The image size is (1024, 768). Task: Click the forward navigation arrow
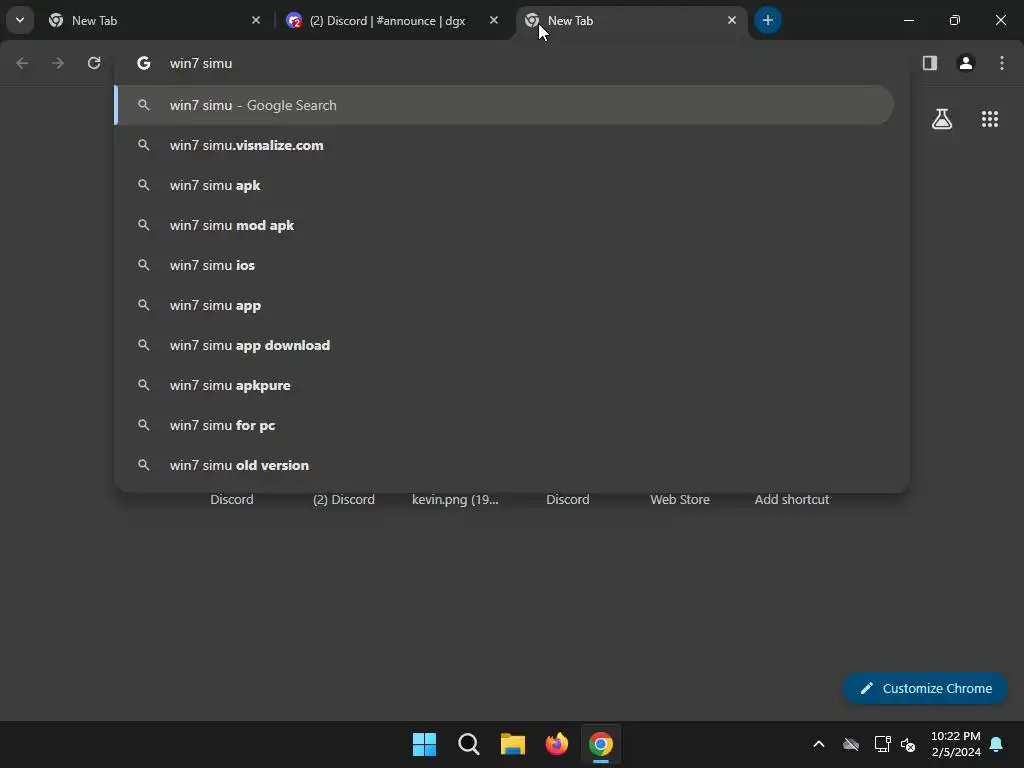(x=57, y=63)
